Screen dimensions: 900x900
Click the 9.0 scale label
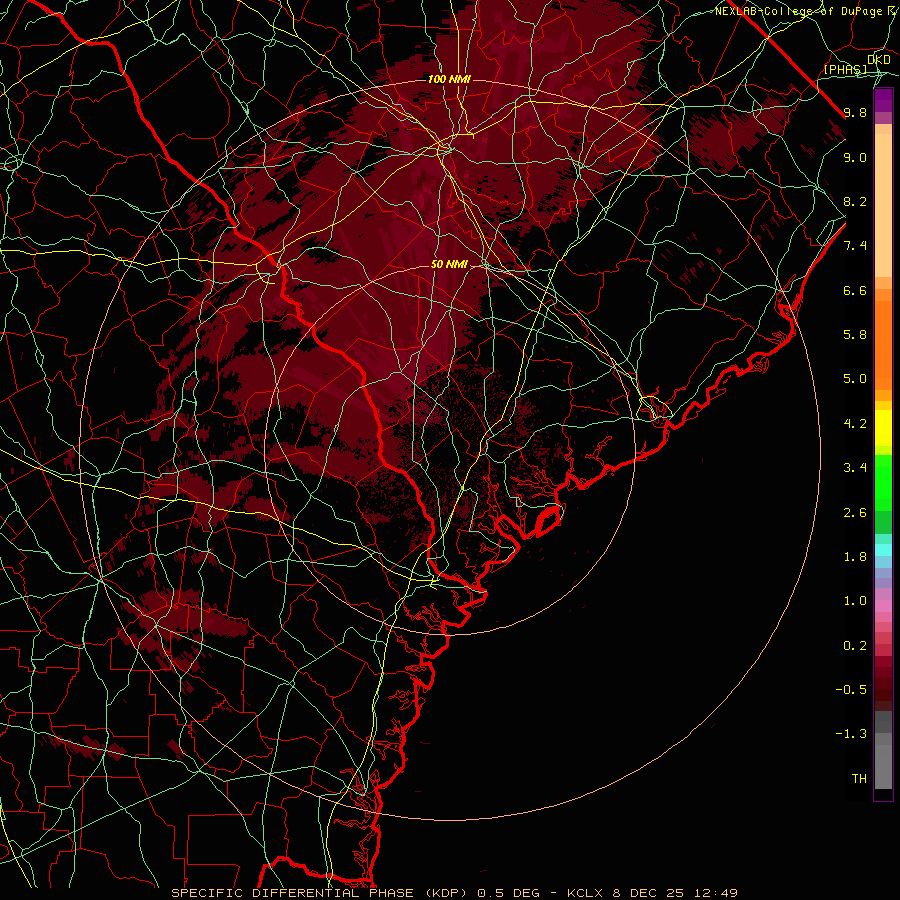pyautogui.click(x=855, y=157)
